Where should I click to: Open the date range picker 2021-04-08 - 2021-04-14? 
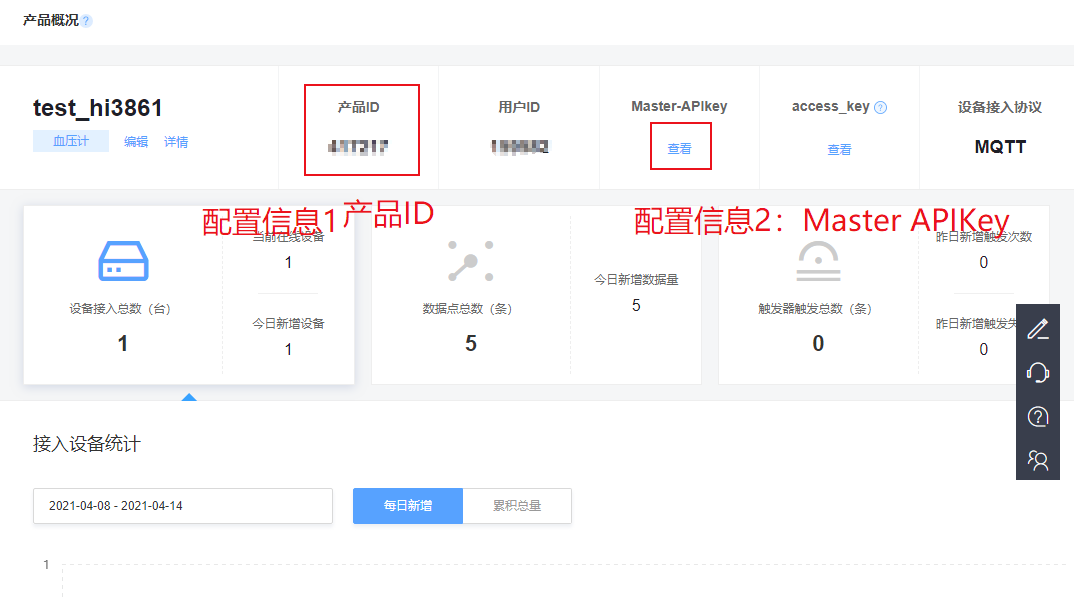tap(182, 506)
